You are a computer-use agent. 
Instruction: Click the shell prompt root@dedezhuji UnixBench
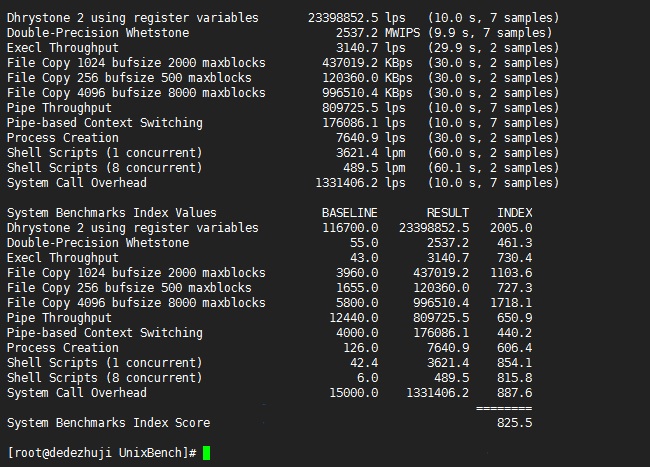pyautogui.click(x=100, y=453)
